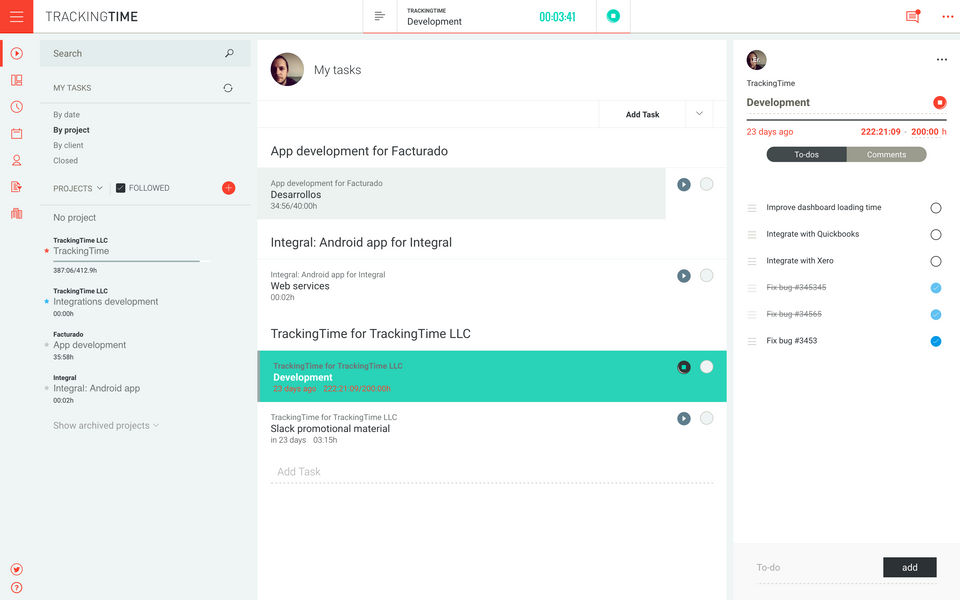Uncheck Fix bug #345345 to-do

click(x=936, y=288)
